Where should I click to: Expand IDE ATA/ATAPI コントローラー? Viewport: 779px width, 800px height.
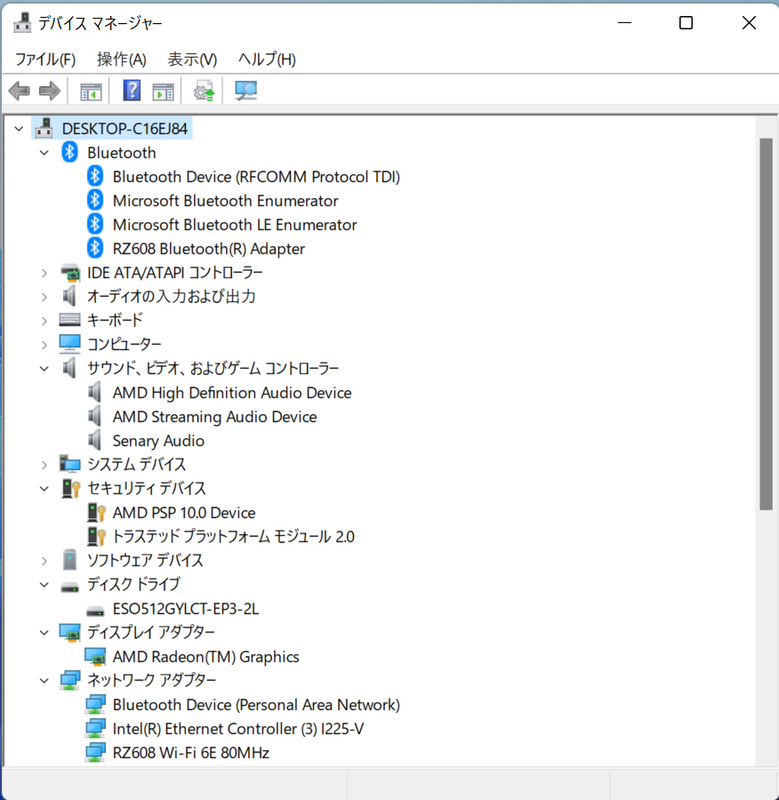44,273
